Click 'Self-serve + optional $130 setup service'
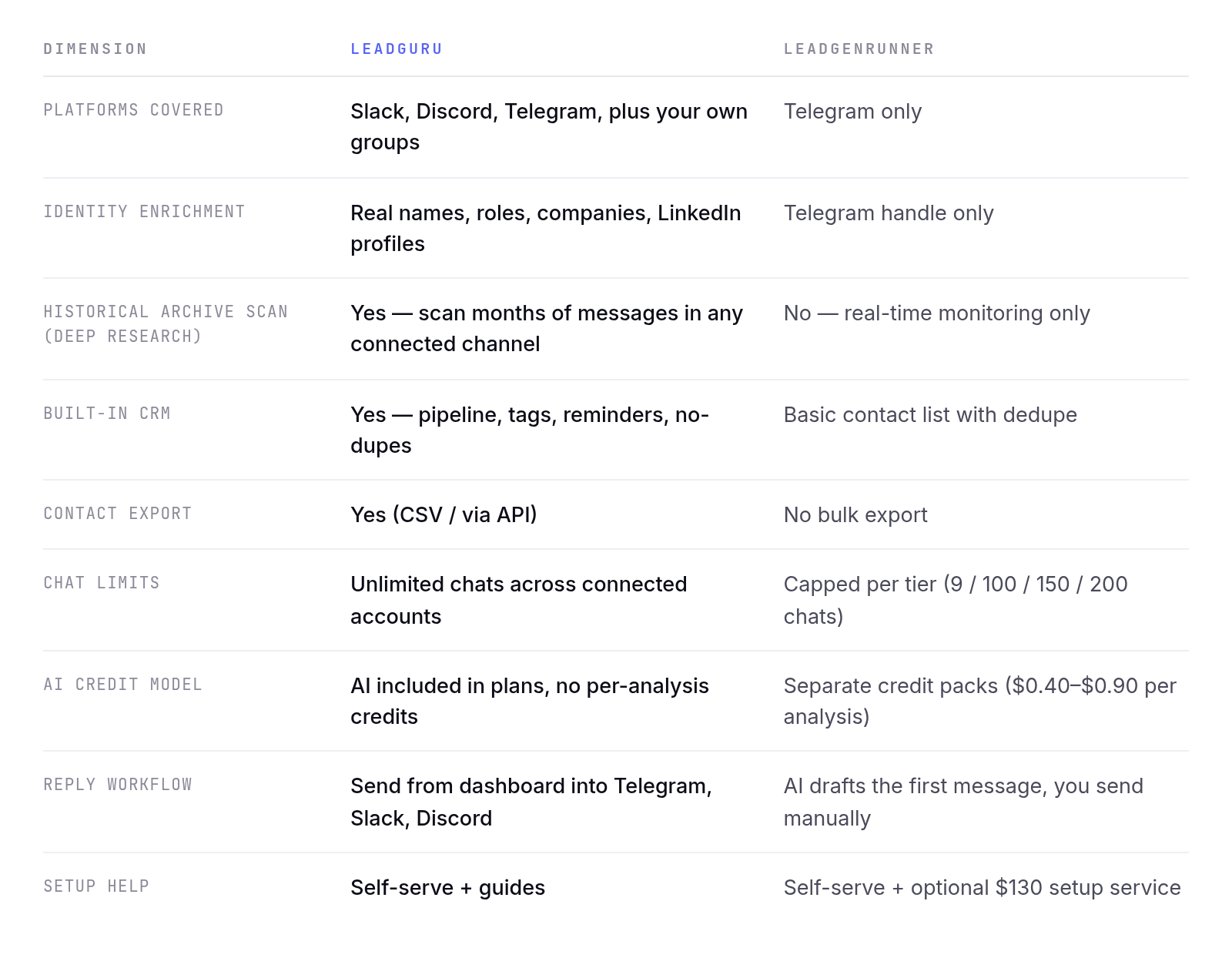Viewport: 1232px width, 958px height. click(x=983, y=888)
